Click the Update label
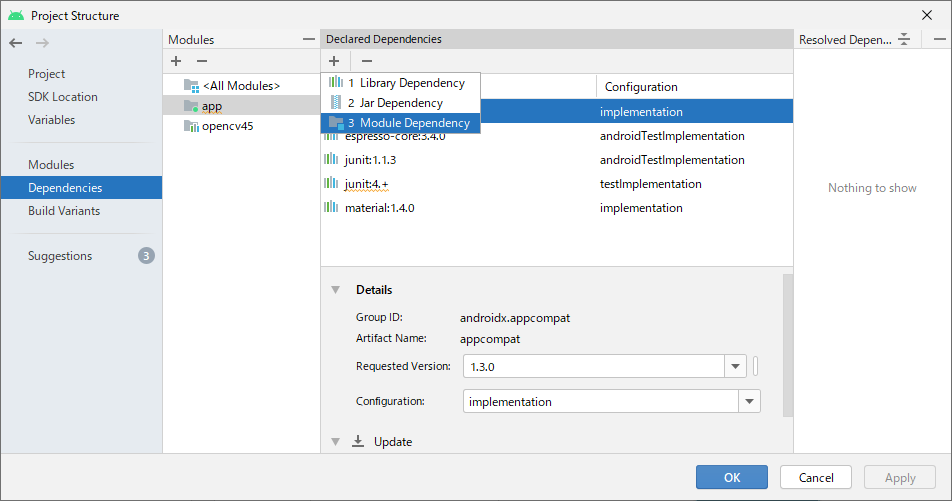This screenshot has width=952, height=501. click(393, 441)
